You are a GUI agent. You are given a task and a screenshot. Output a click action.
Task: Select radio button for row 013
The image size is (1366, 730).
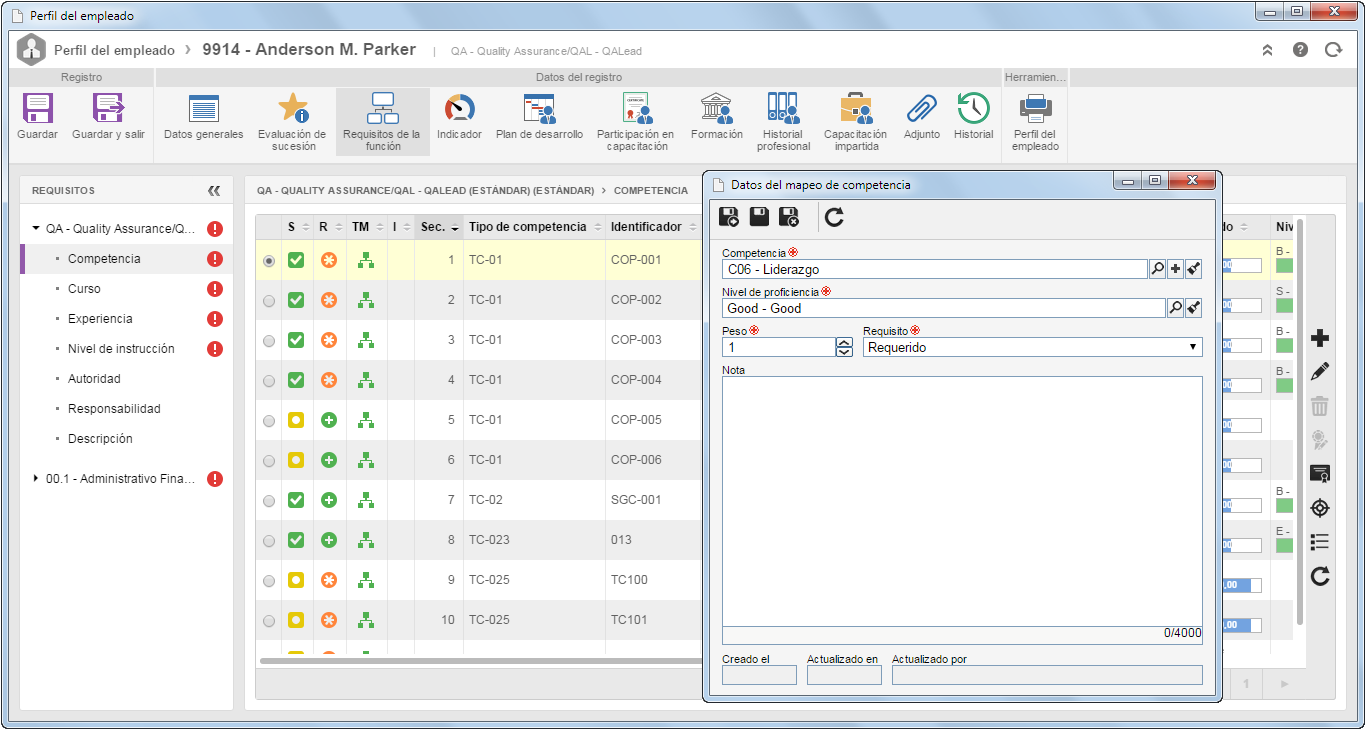click(269, 540)
